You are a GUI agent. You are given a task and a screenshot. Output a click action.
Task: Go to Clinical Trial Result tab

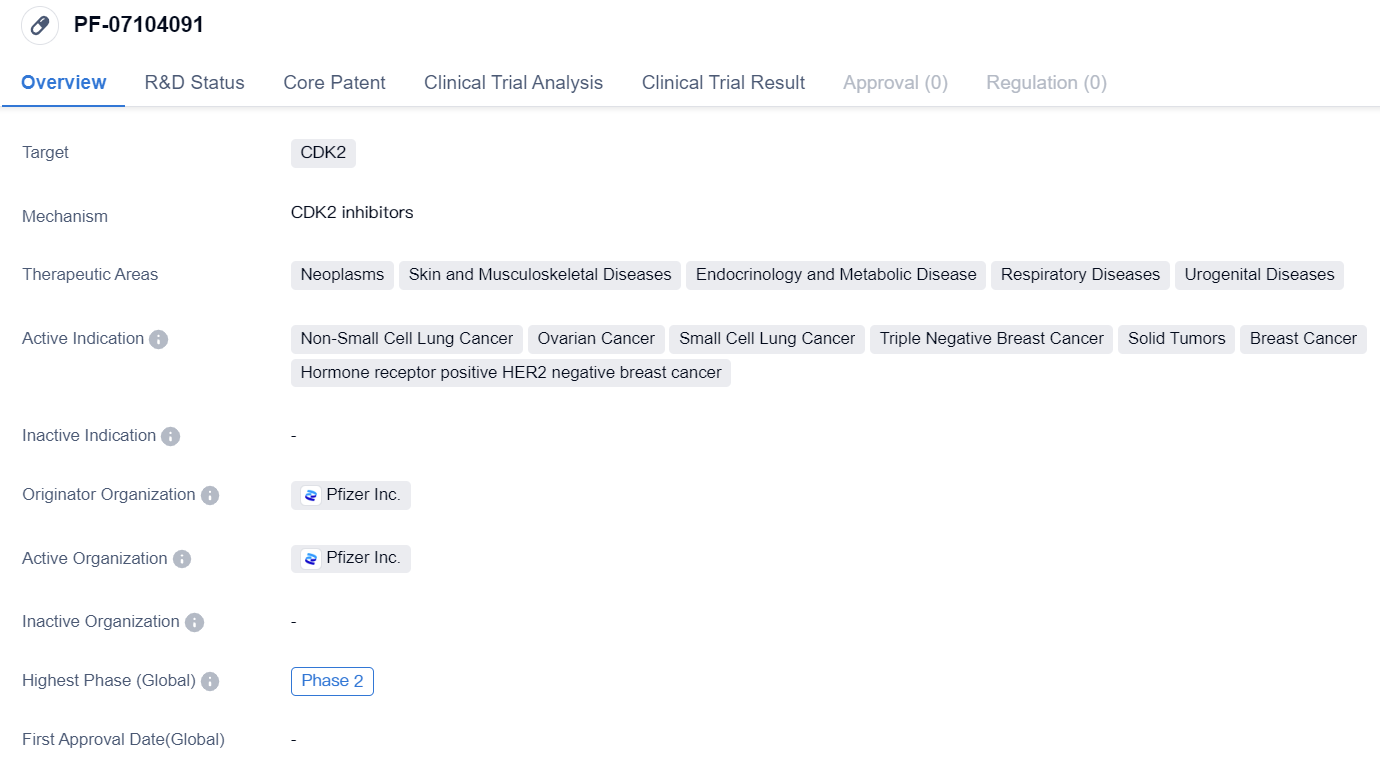point(723,83)
